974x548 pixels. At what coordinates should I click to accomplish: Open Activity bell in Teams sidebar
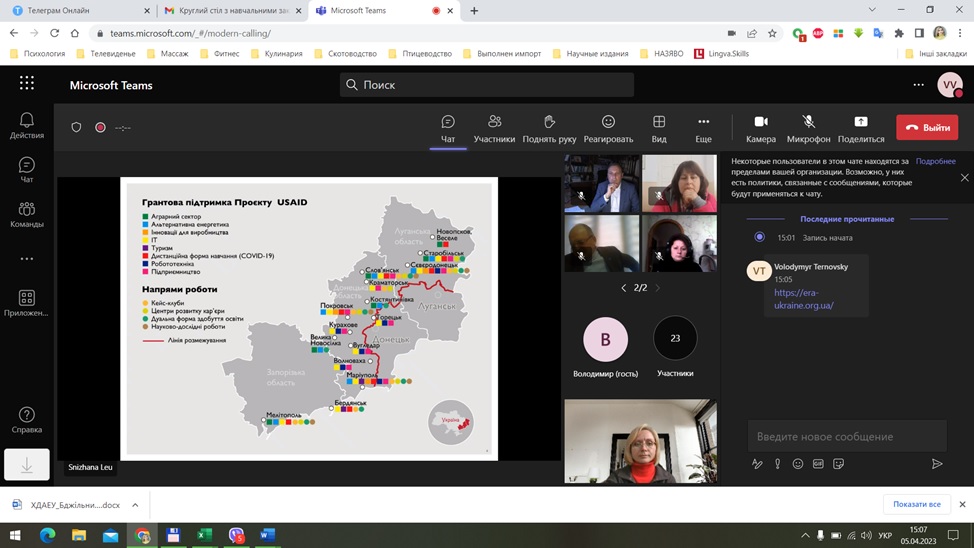pos(27,125)
